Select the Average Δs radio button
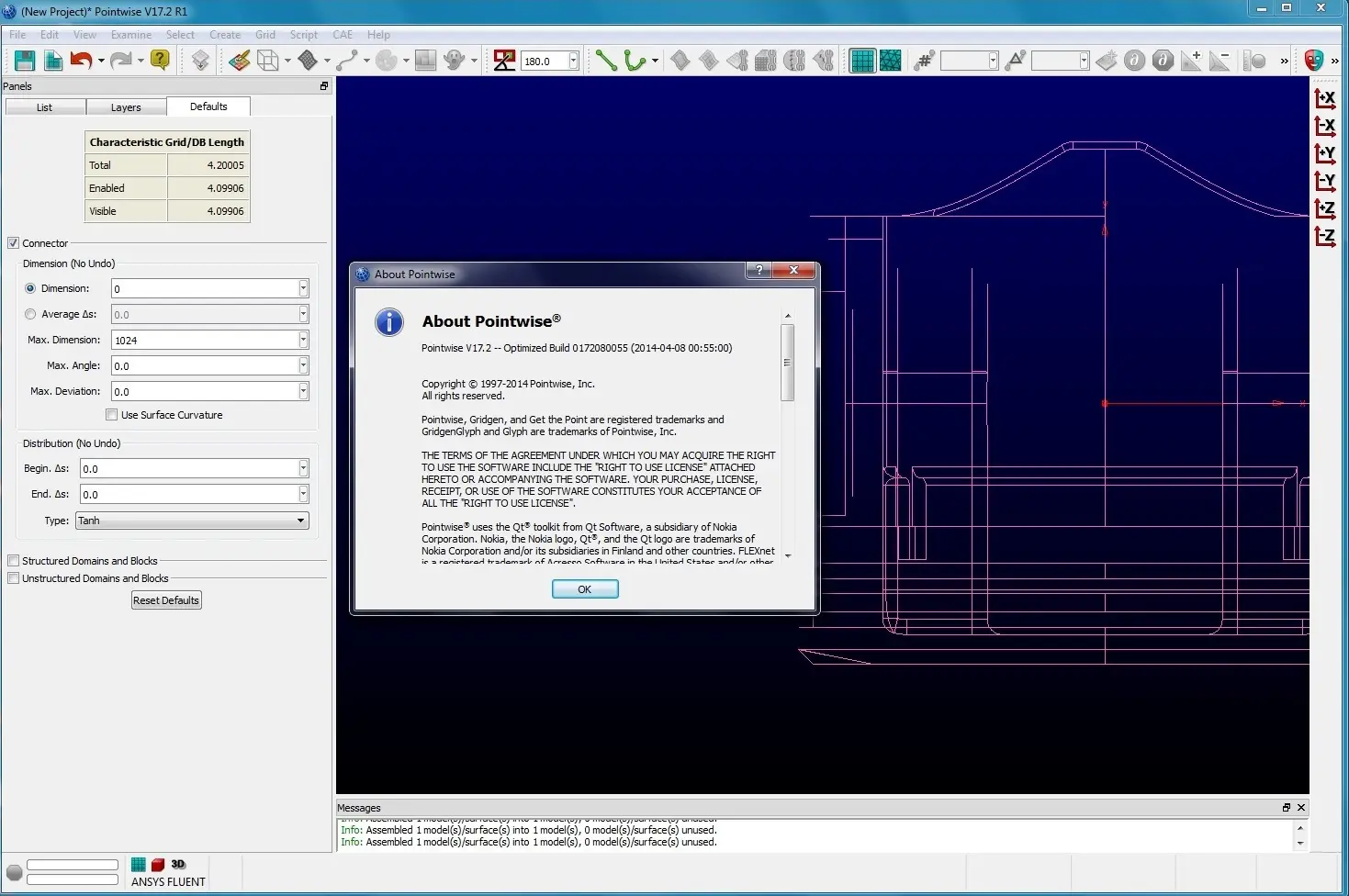Screen dimensions: 1349x896 tap(30, 314)
